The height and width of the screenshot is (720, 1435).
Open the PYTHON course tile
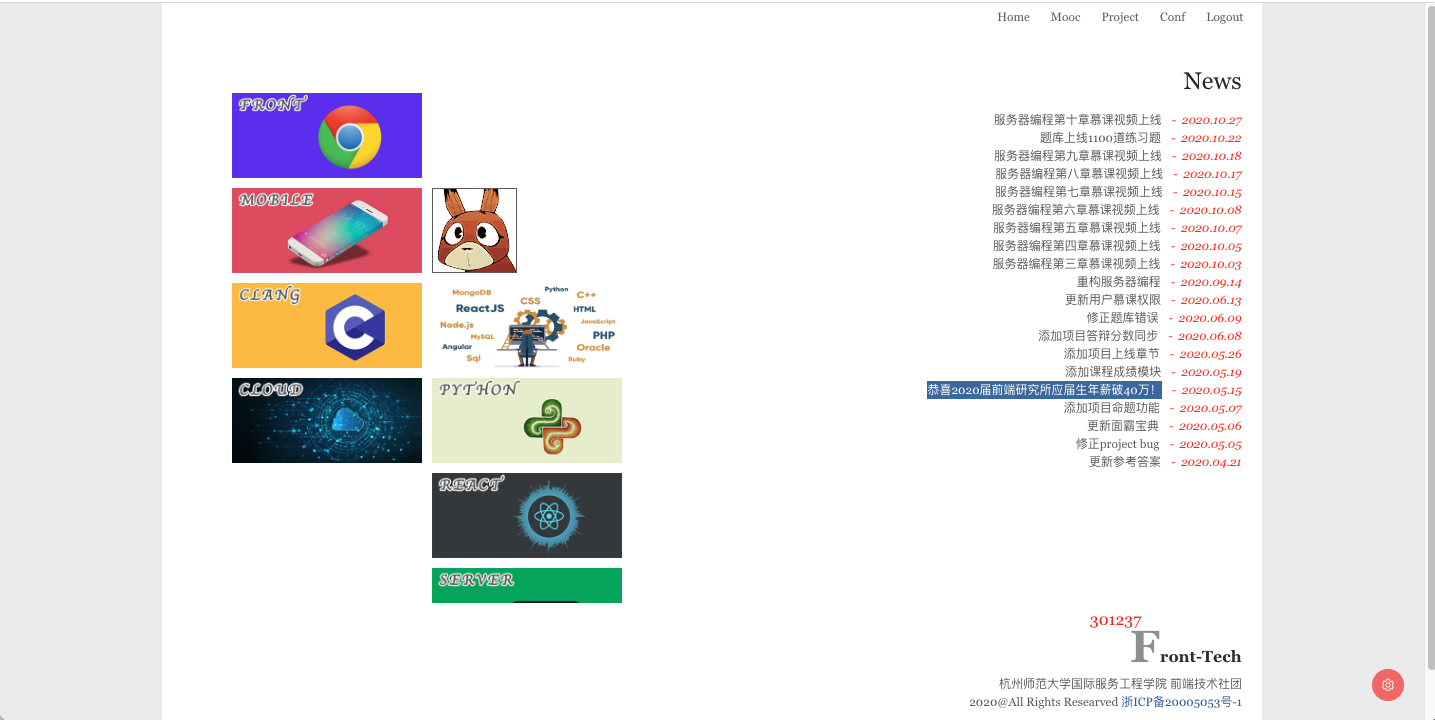pyautogui.click(x=527, y=420)
